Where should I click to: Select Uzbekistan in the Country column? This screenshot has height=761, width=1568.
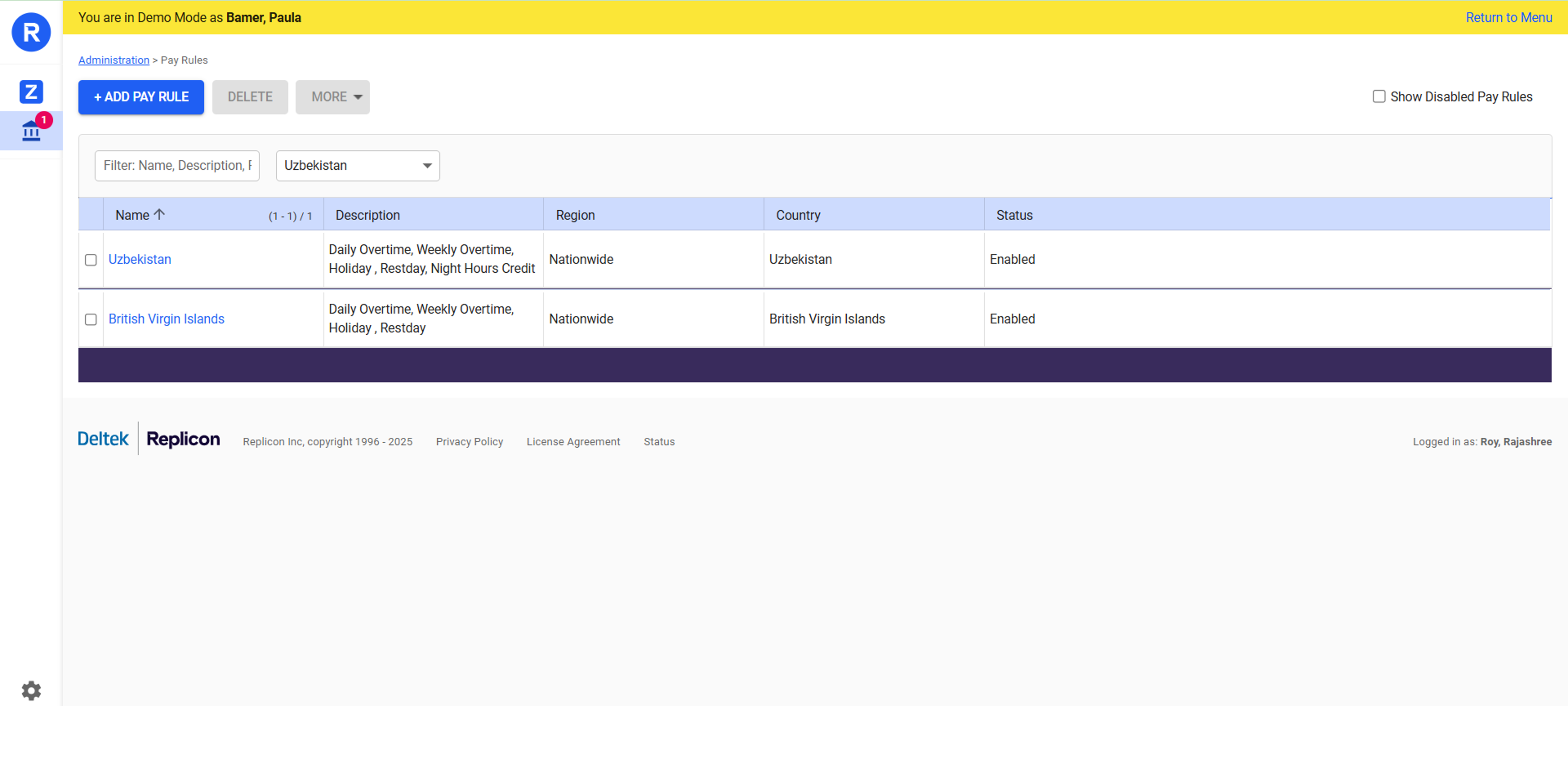pyautogui.click(x=800, y=259)
